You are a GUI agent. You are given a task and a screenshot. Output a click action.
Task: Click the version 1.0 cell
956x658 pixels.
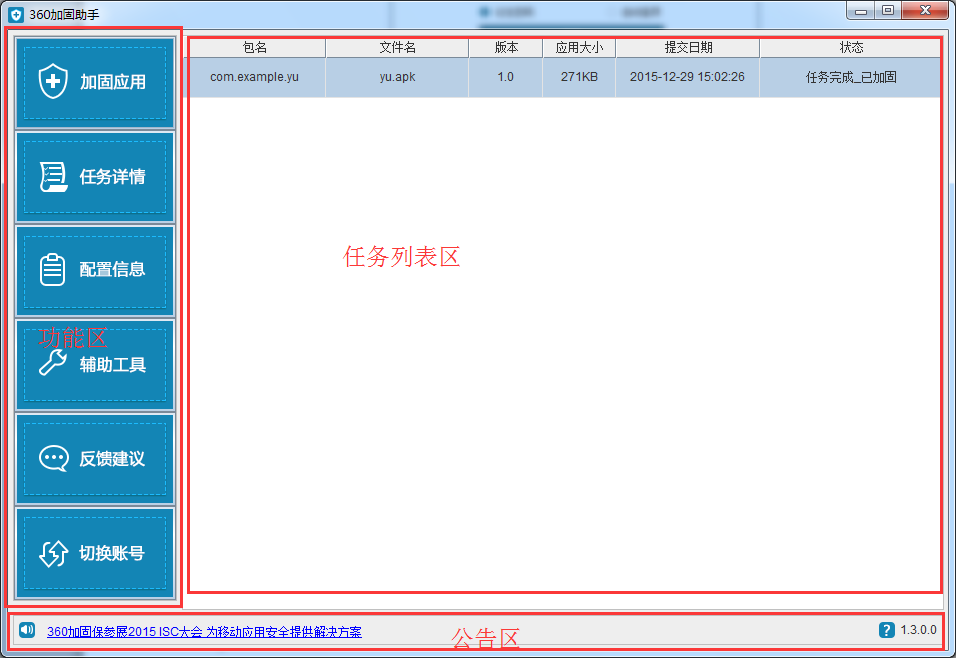click(505, 77)
